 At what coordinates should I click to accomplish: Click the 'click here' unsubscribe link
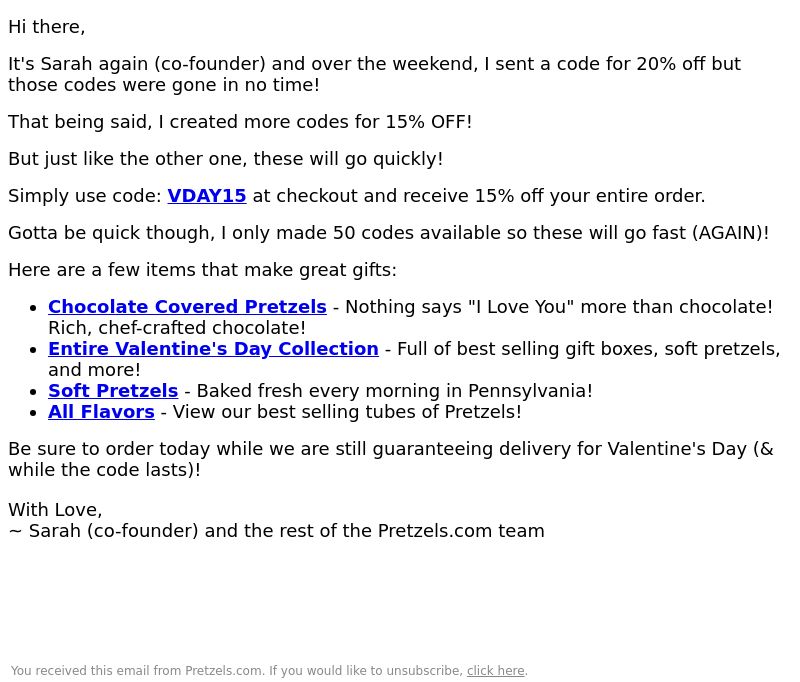(495, 671)
